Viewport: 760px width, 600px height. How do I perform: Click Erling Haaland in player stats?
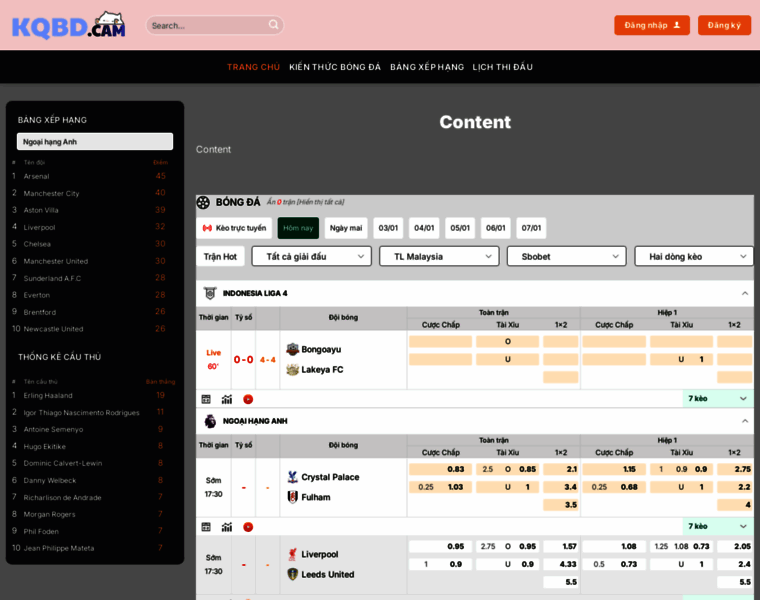click(x=48, y=395)
